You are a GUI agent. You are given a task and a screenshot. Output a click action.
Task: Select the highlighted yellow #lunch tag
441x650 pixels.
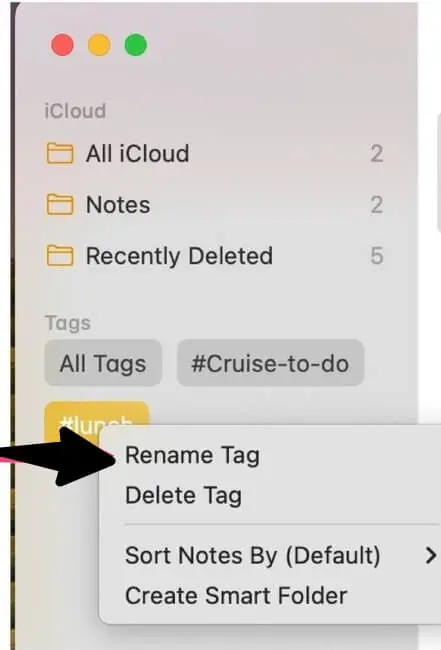coord(97,415)
